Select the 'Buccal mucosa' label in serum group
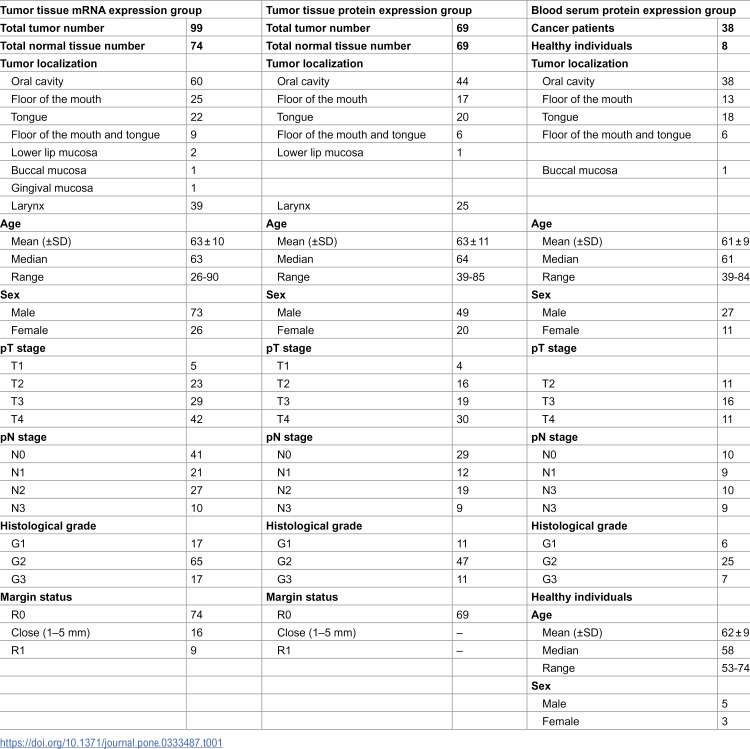The width and height of the screenshot is (750, 749). click(x=580, y=170)
